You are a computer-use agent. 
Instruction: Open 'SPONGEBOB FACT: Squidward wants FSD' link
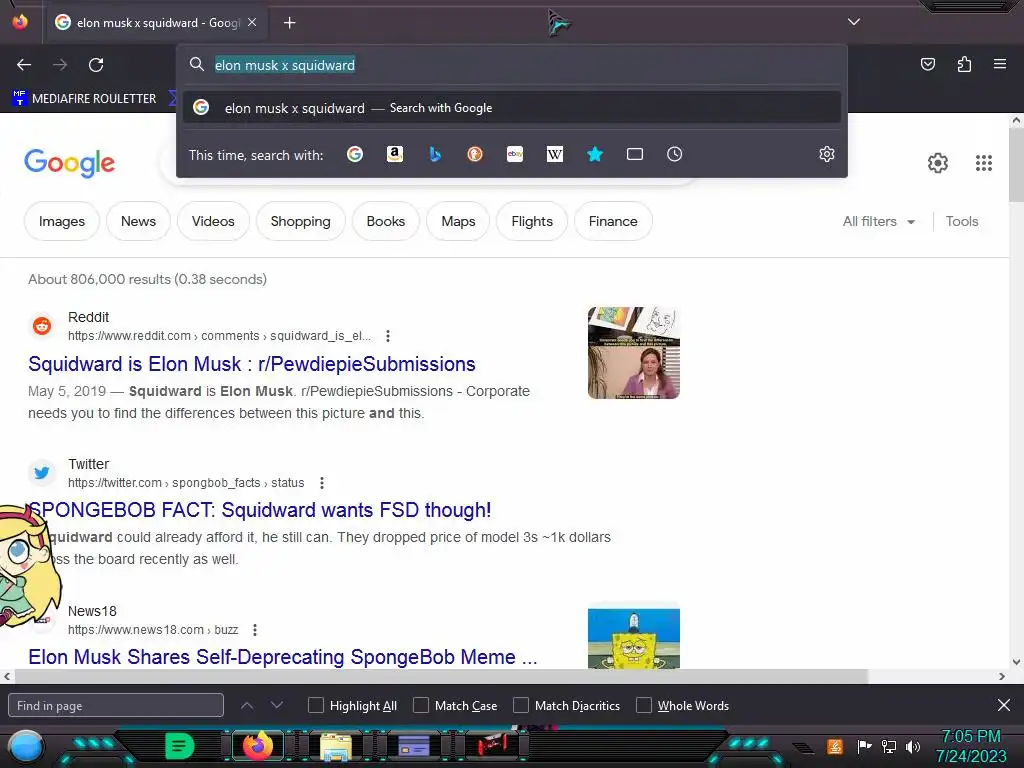pos(260,509)
